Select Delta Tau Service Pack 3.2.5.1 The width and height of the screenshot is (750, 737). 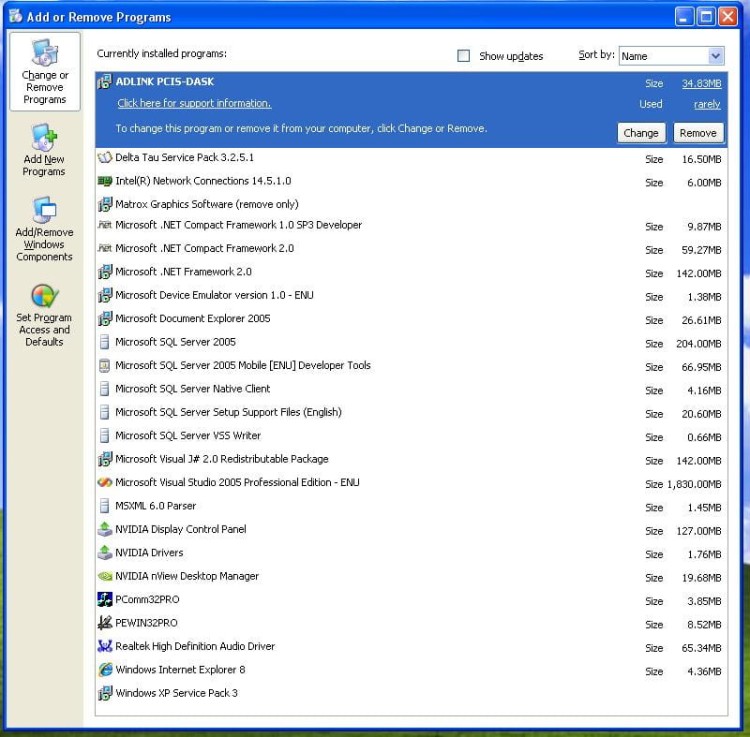click(x=412, y=158)
